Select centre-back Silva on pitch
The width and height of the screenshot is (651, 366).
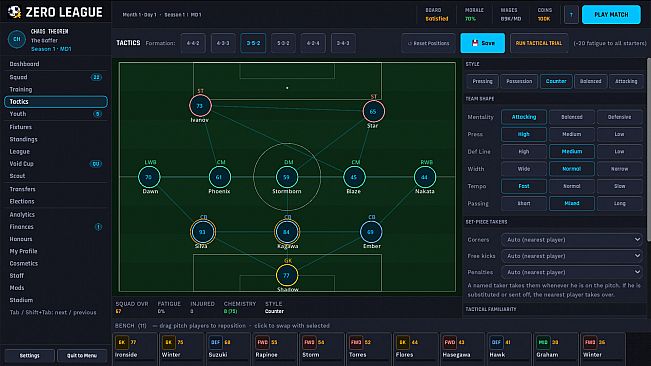tap(203, 232)
